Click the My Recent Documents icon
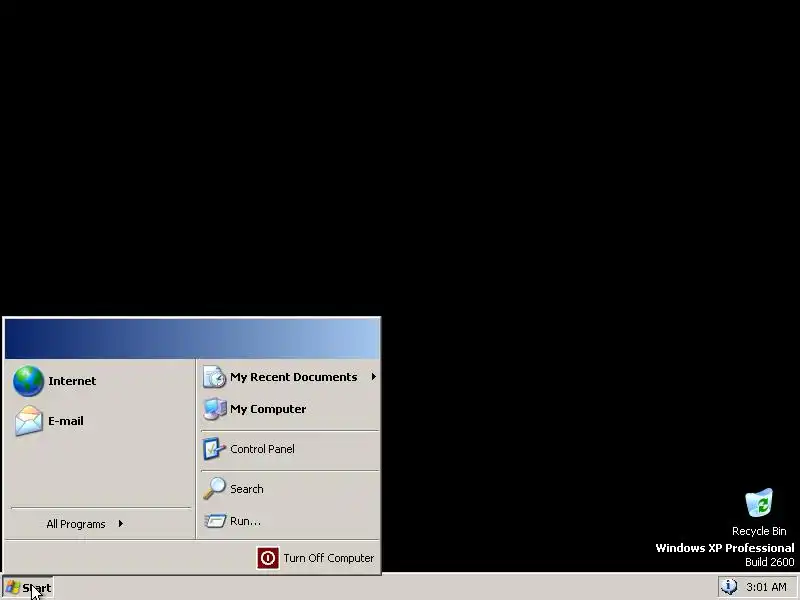800x600 pixels. [x=214, y=377]
